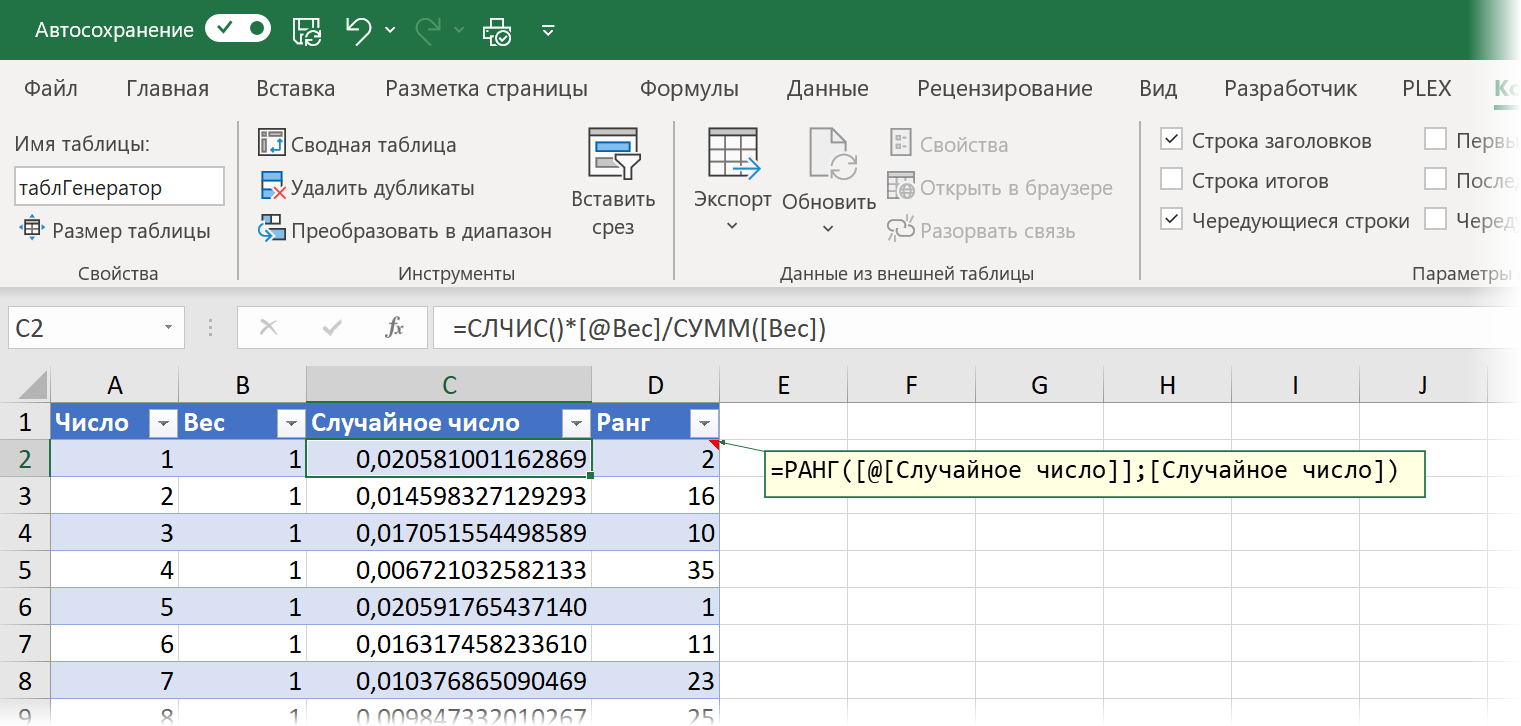Click Сводная таблица button
This screenshot has height=726, width=1521.
click(x=358, y=145)
